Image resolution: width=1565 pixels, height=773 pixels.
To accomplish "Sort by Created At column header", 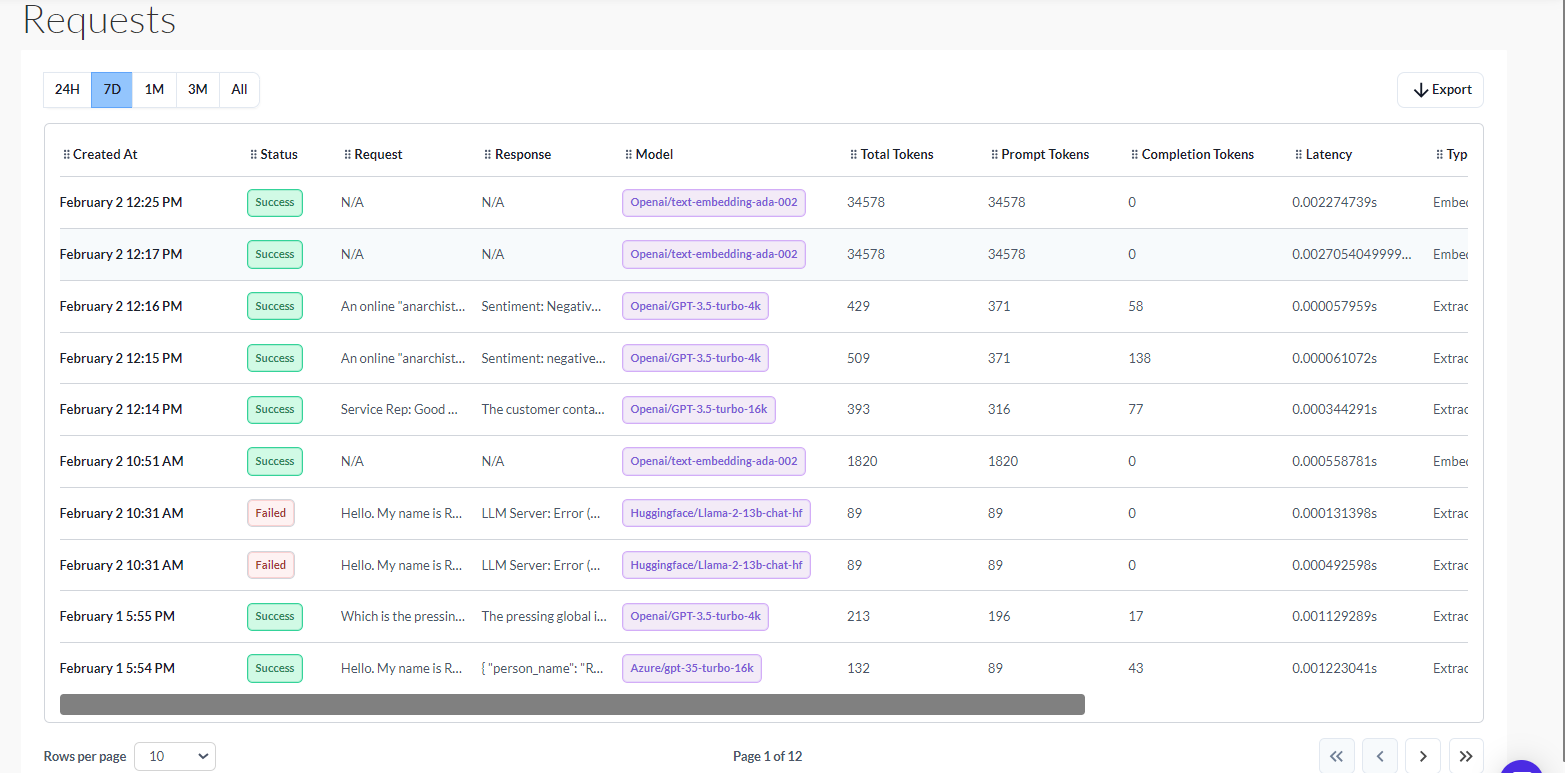I will (x=105, y=155).
